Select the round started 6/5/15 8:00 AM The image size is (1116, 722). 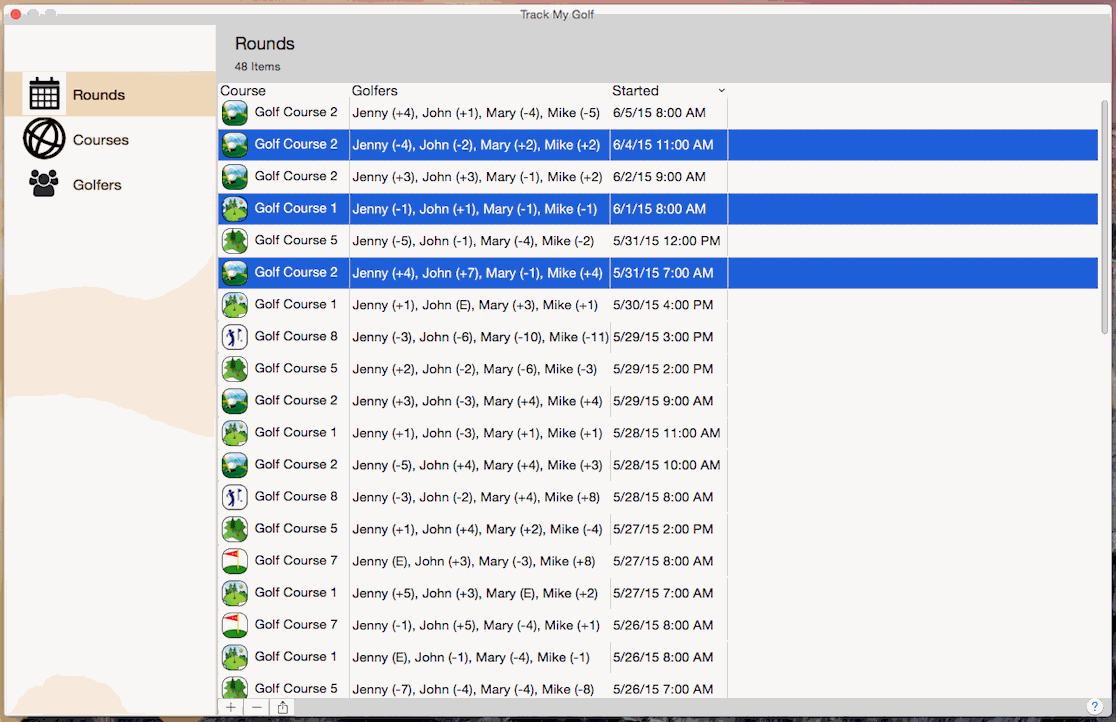[659, 113]
